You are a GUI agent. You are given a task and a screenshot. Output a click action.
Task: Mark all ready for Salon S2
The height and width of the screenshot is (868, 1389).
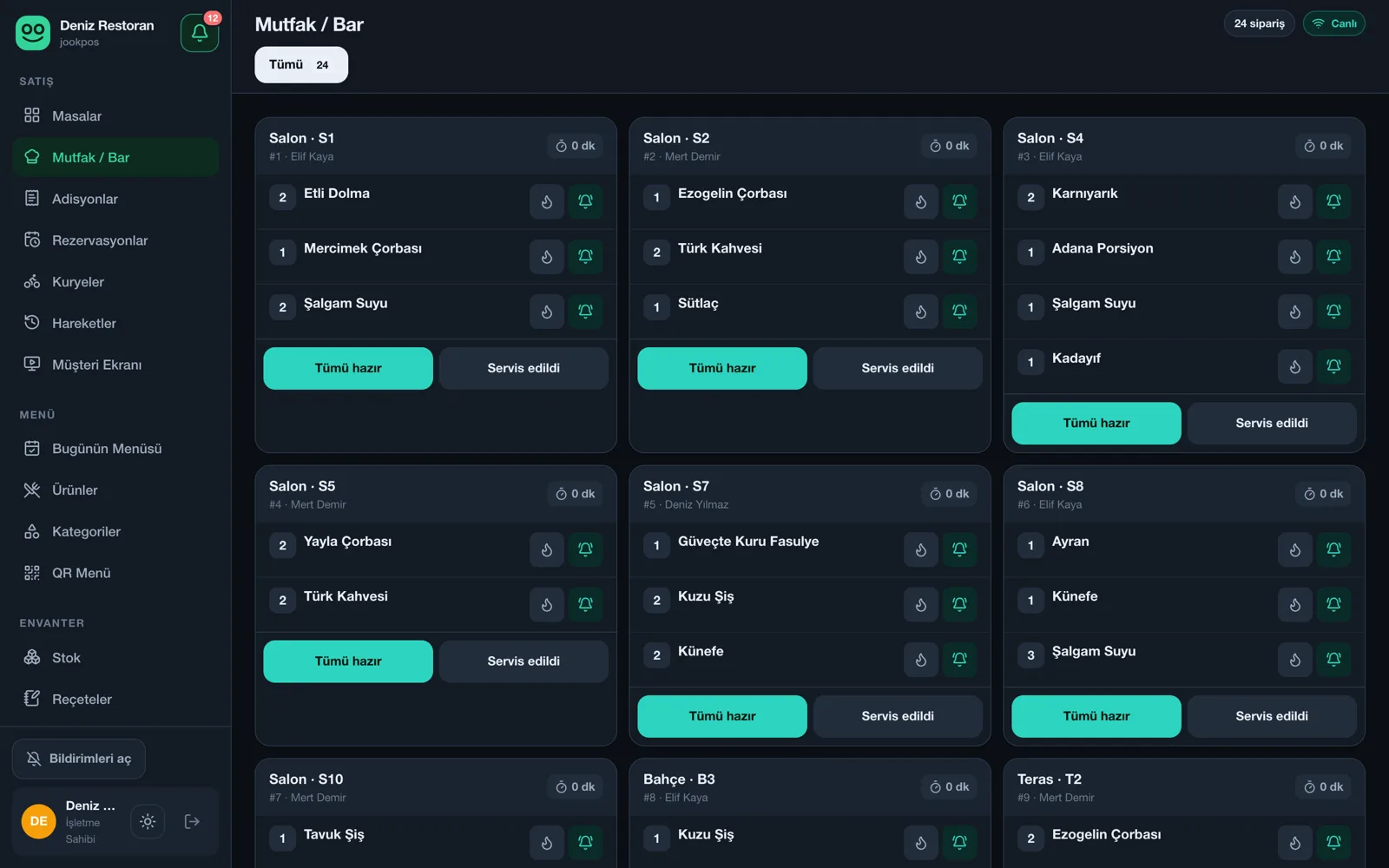pos(722,368)
